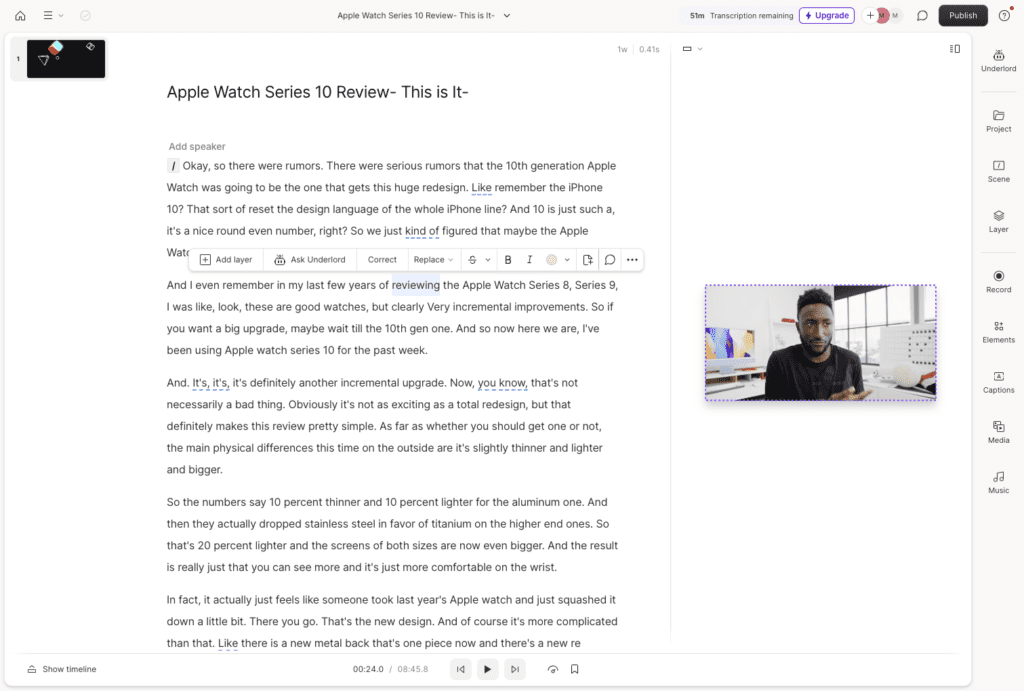Select scene 1 thumbnail

pos(66,59)
